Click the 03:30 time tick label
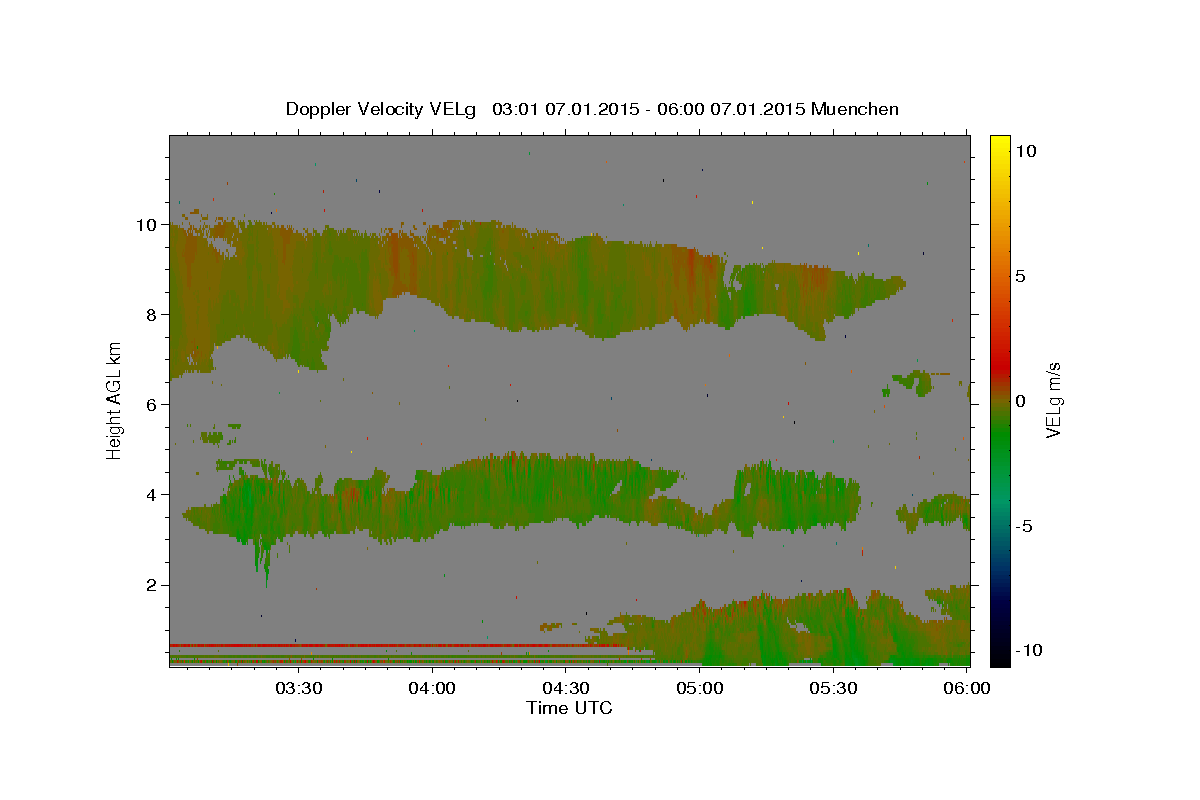Image resolution: width=1200 pixels, height=800 pixels. [x=298, y=688]
